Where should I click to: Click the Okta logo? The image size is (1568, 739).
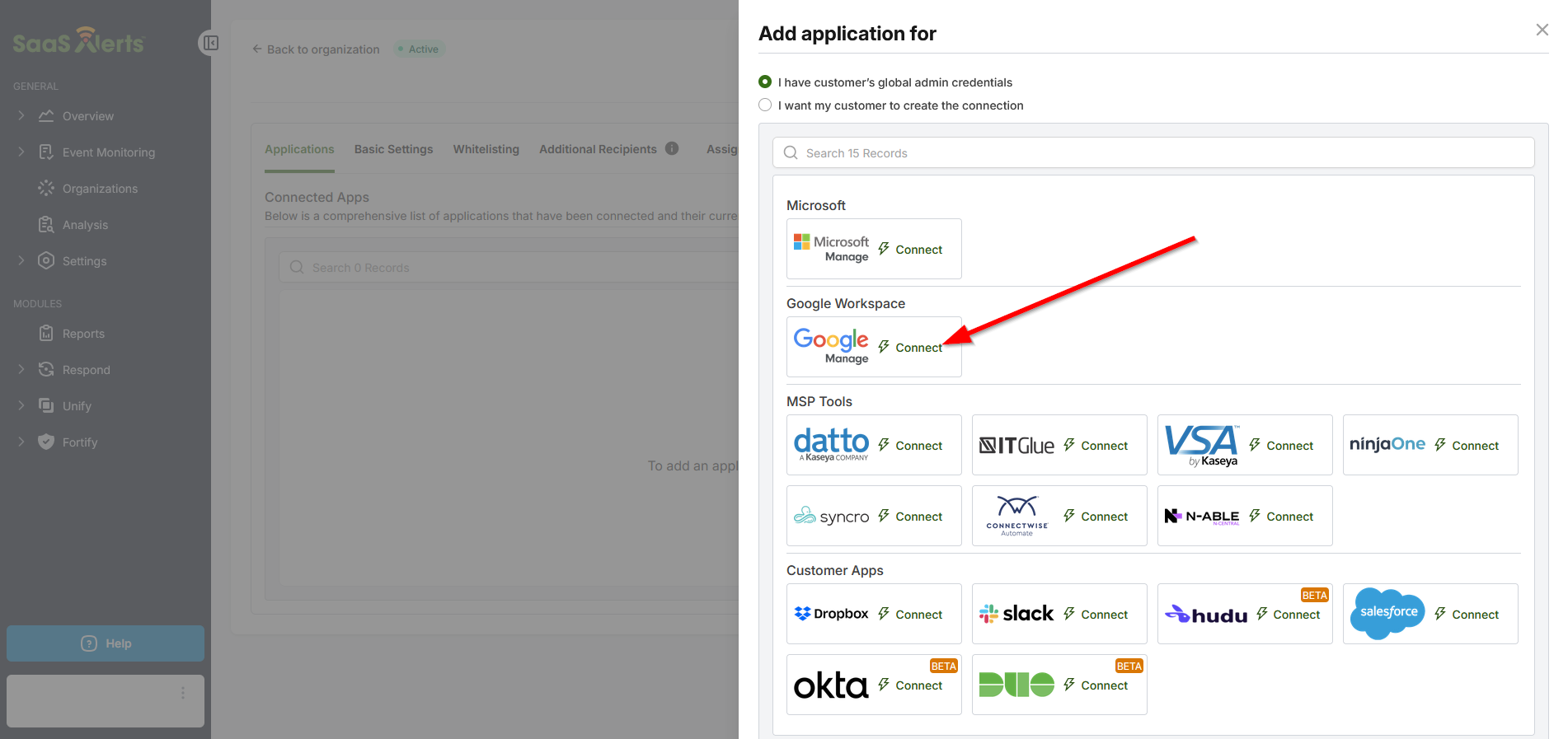830,685
